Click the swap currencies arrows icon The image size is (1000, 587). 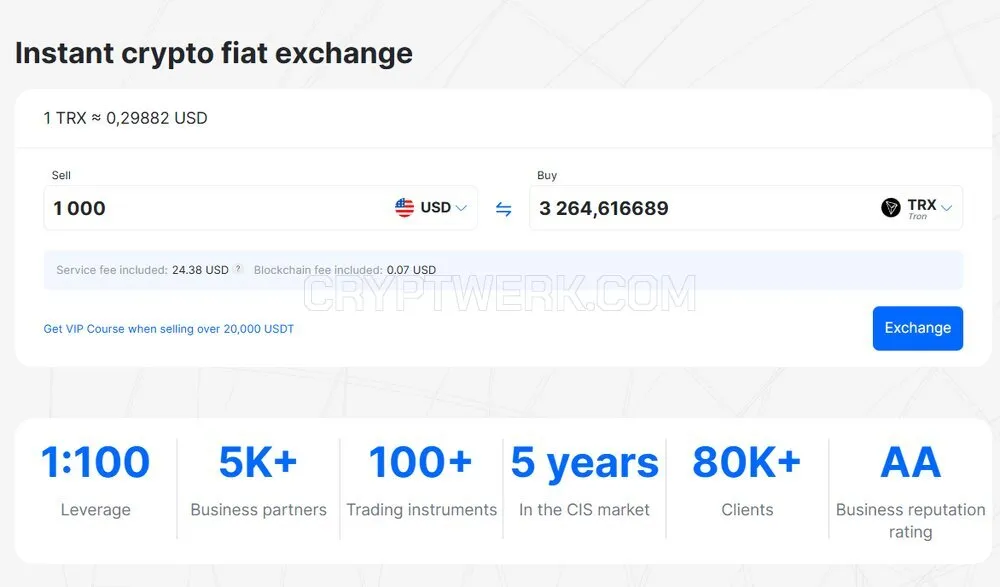(503, 209)
